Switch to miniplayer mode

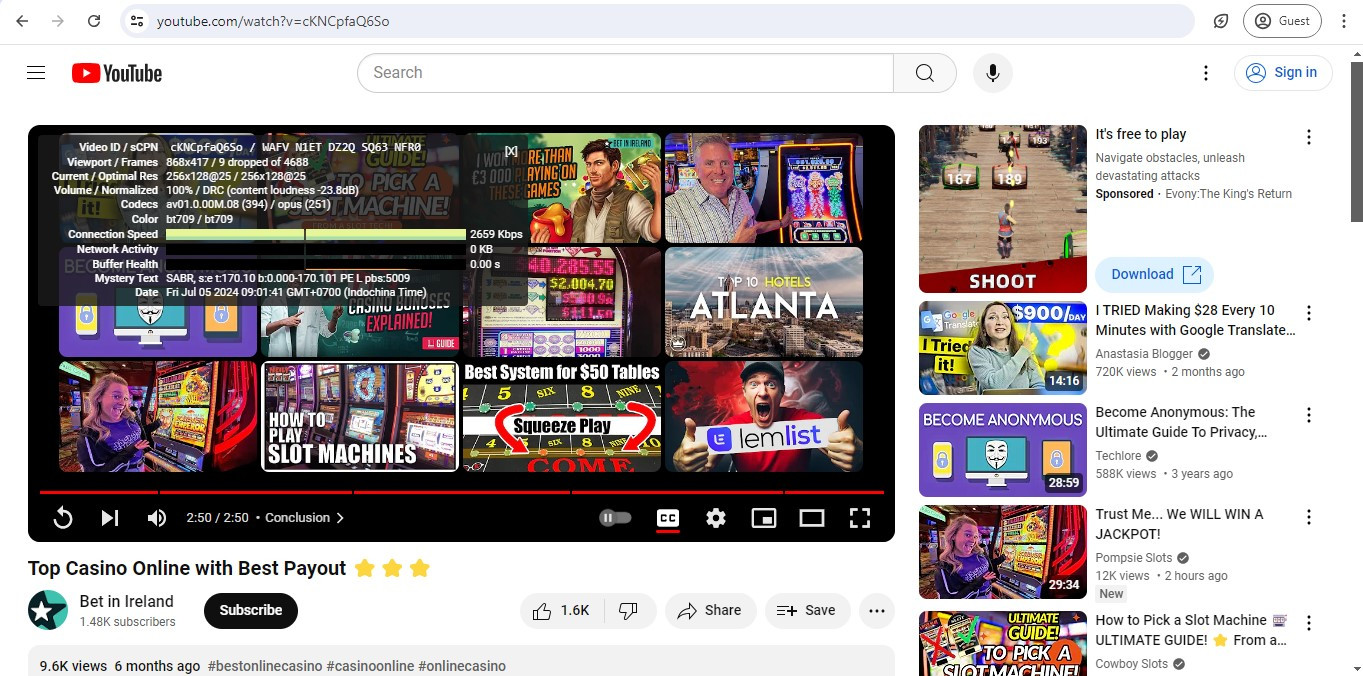(x=764, y=518)
